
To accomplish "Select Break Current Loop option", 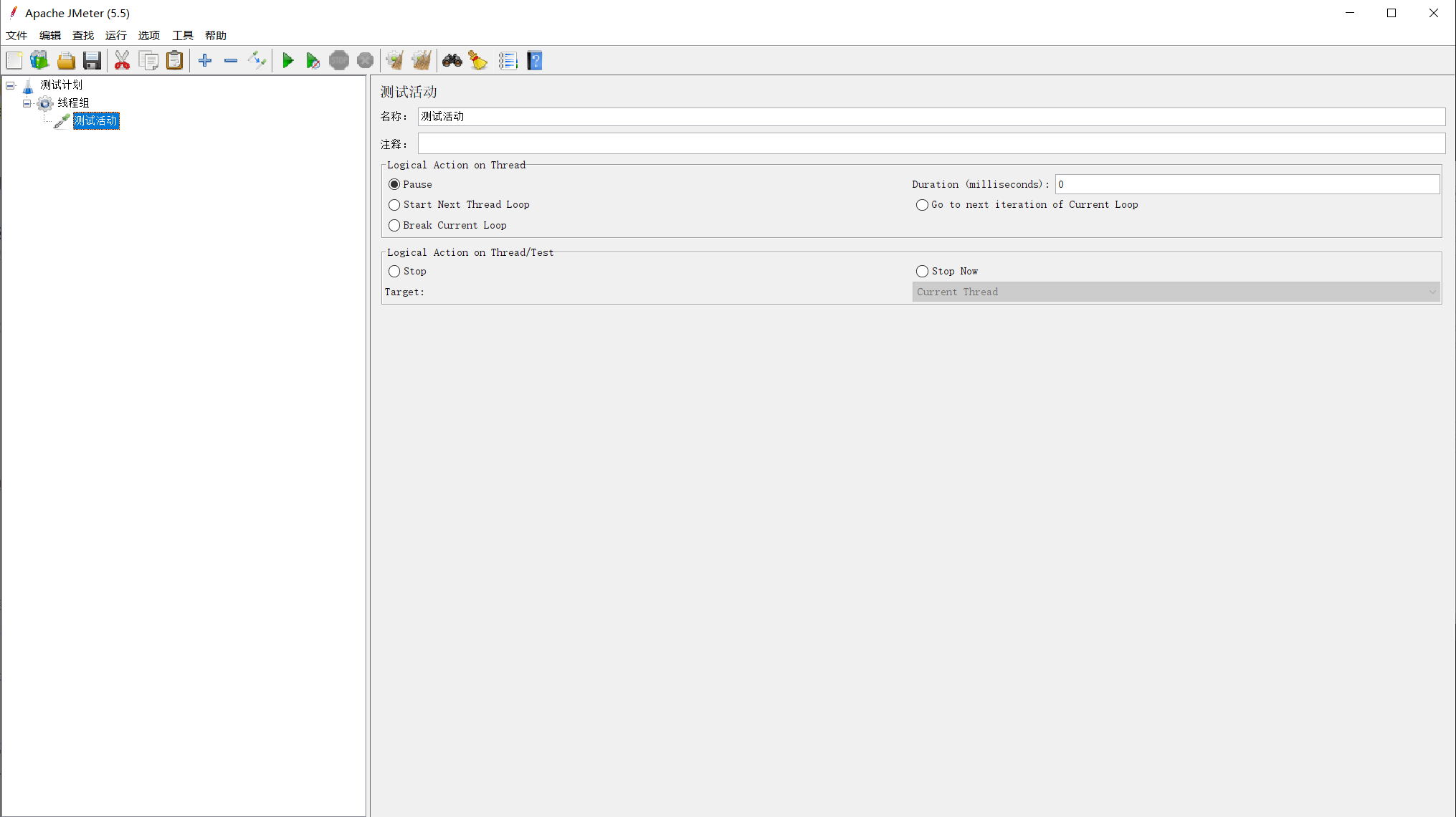I will click(394, 224).
